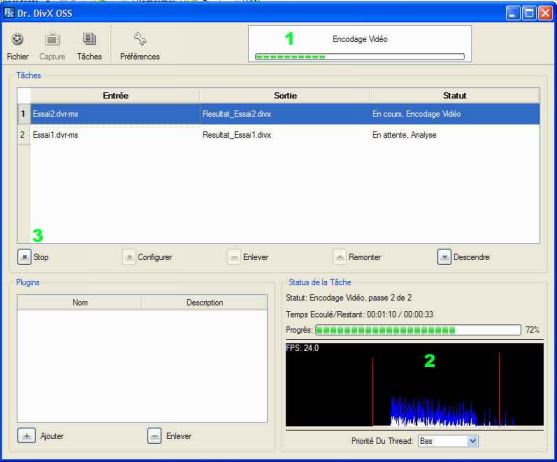Viewport: 557px width, 462px height.
Task: Click the plugins Nom column header
Action: point(80,303)
